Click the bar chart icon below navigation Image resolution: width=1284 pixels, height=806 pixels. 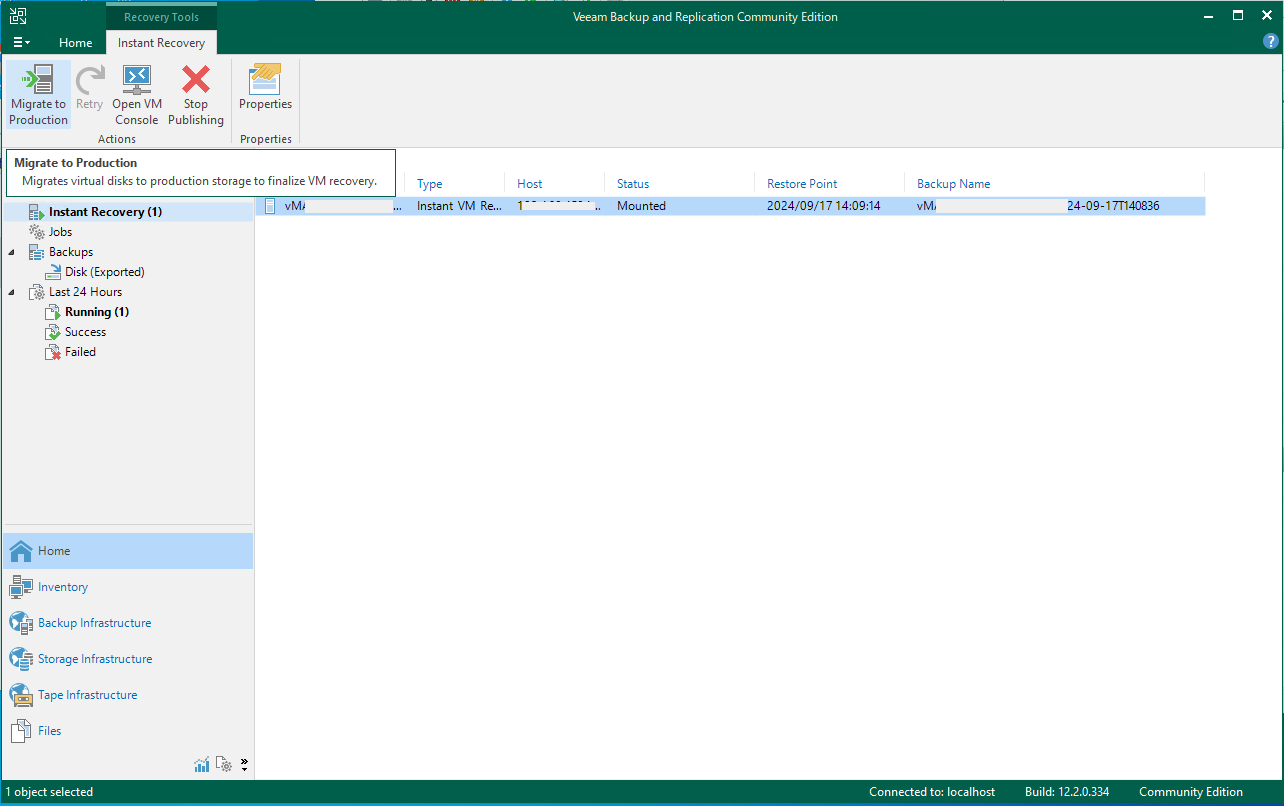(x=202, y=765)
